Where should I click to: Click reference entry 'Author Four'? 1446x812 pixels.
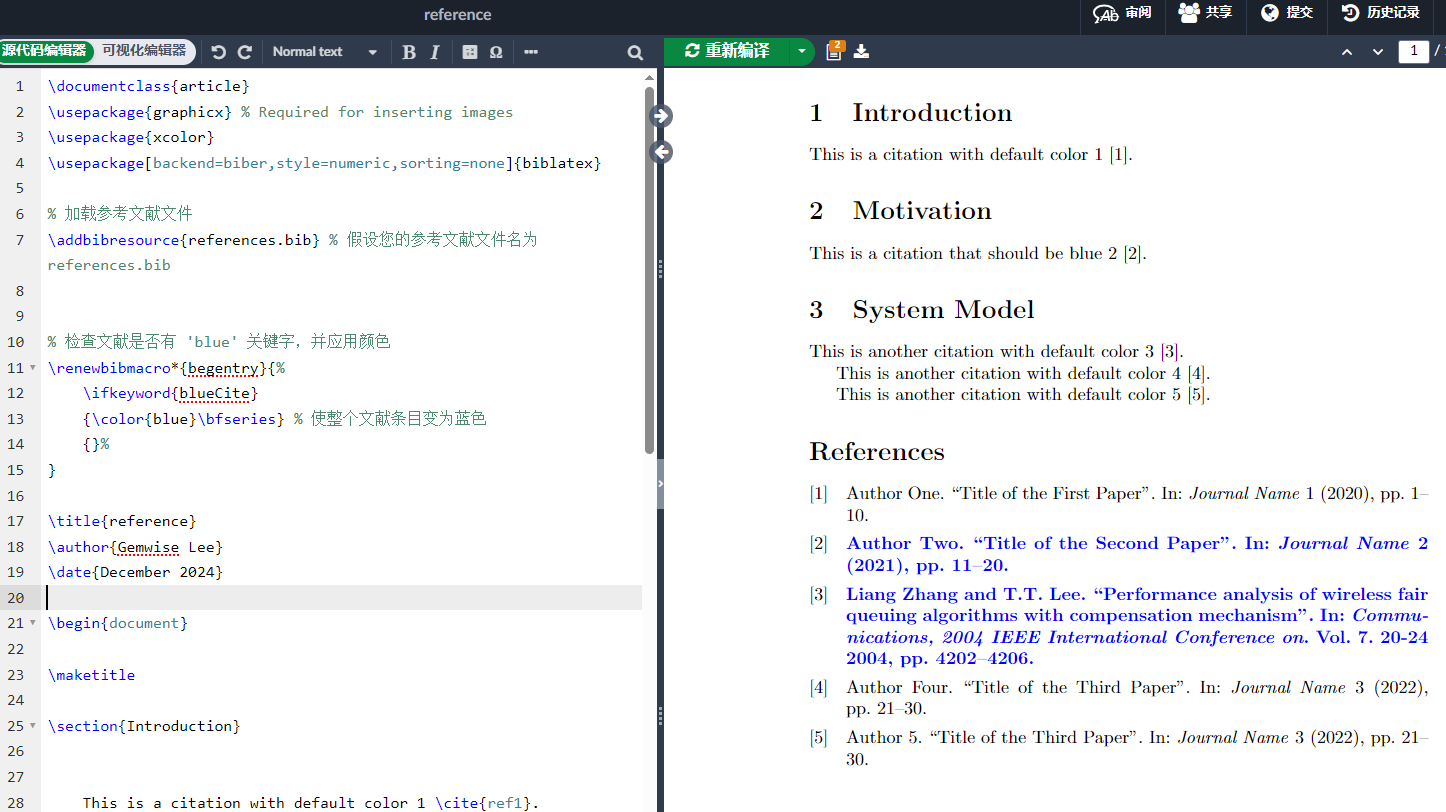[1137, 698]
